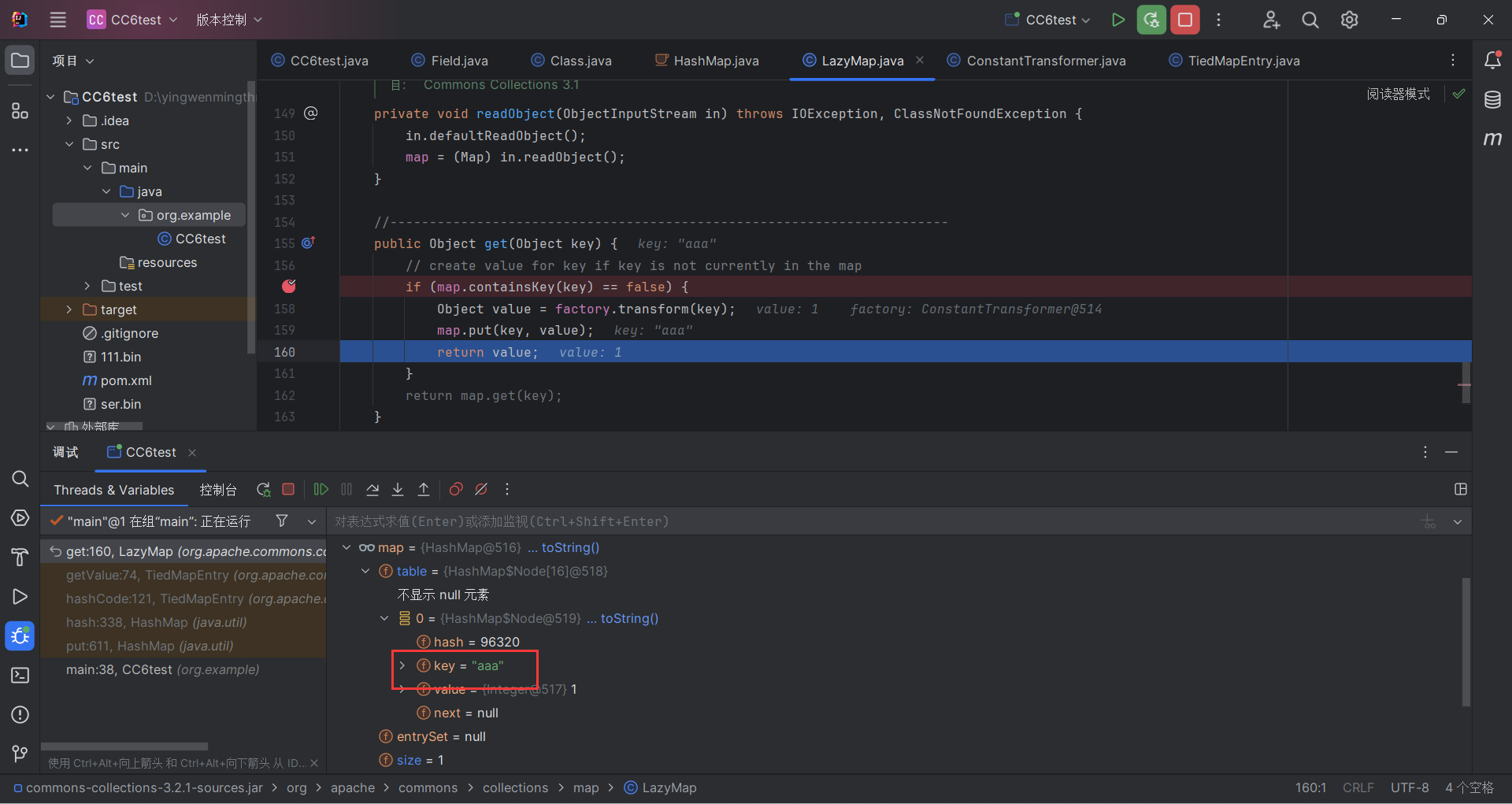Image resolution: width=1512 pixels, height=804 pixels.
Task: Open View Breakpoints in debug toolbar
Action: tap(455, 489)
